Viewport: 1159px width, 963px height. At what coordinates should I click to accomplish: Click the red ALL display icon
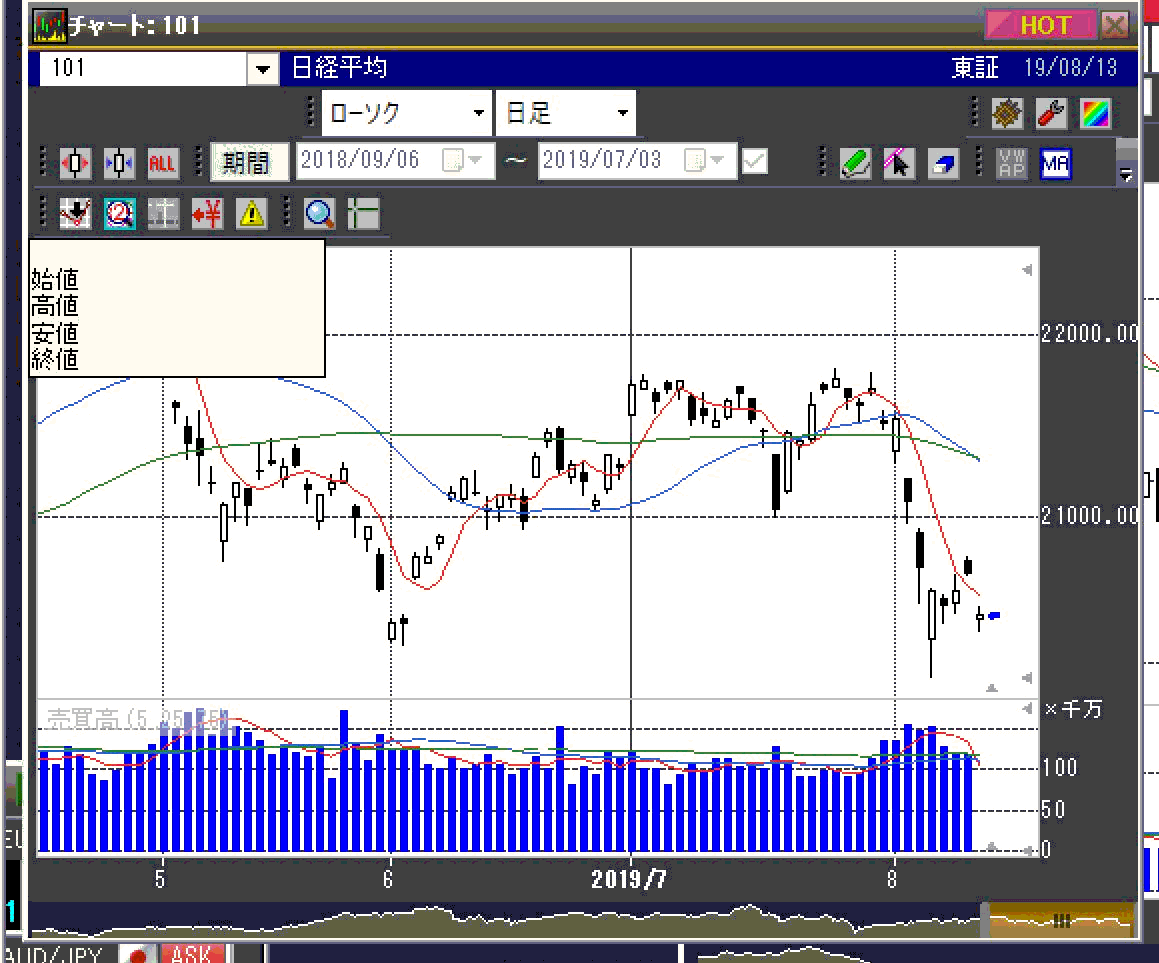point(163,163)
